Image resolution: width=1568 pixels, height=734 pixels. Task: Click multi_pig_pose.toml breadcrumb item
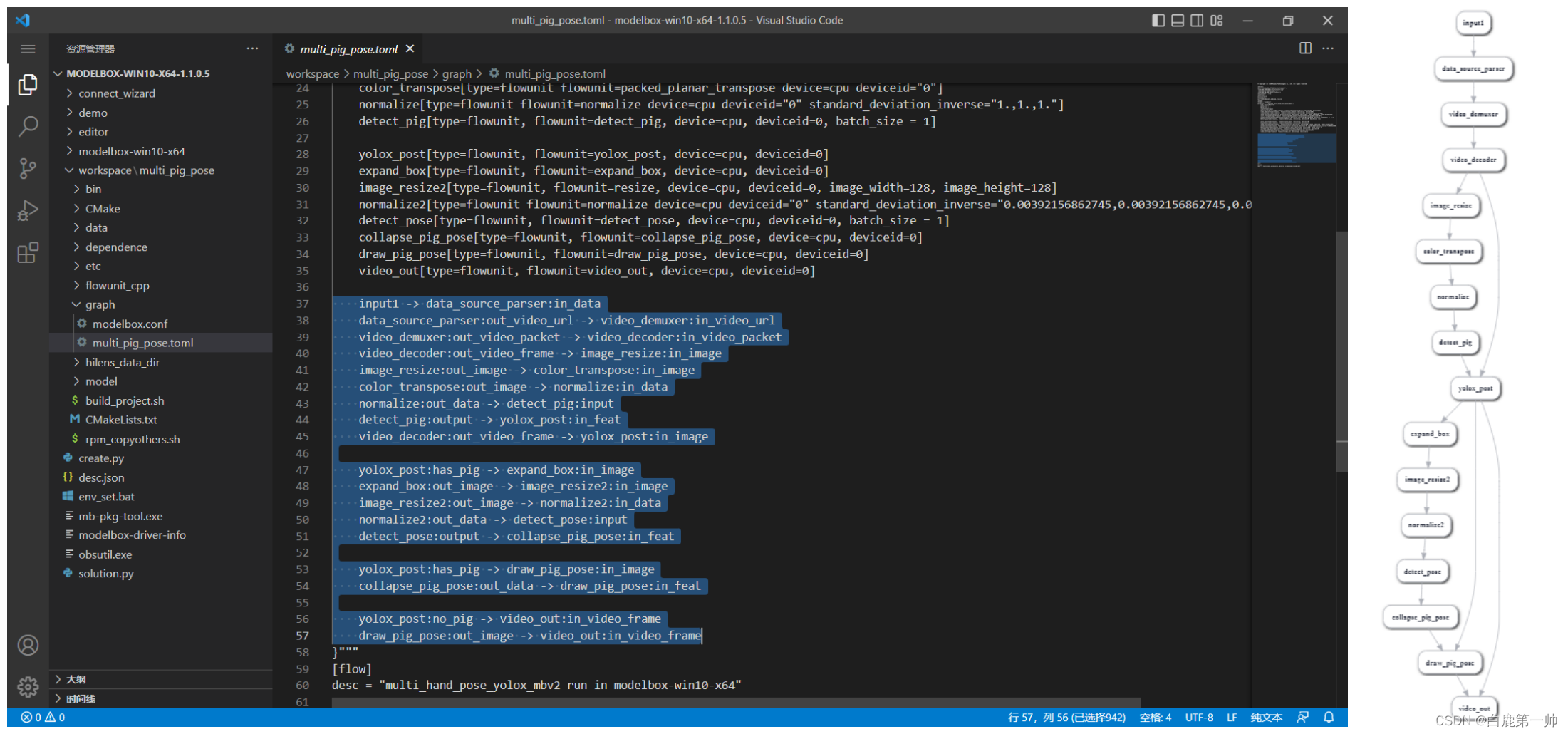pyautogui.click(x=547, y=73)
